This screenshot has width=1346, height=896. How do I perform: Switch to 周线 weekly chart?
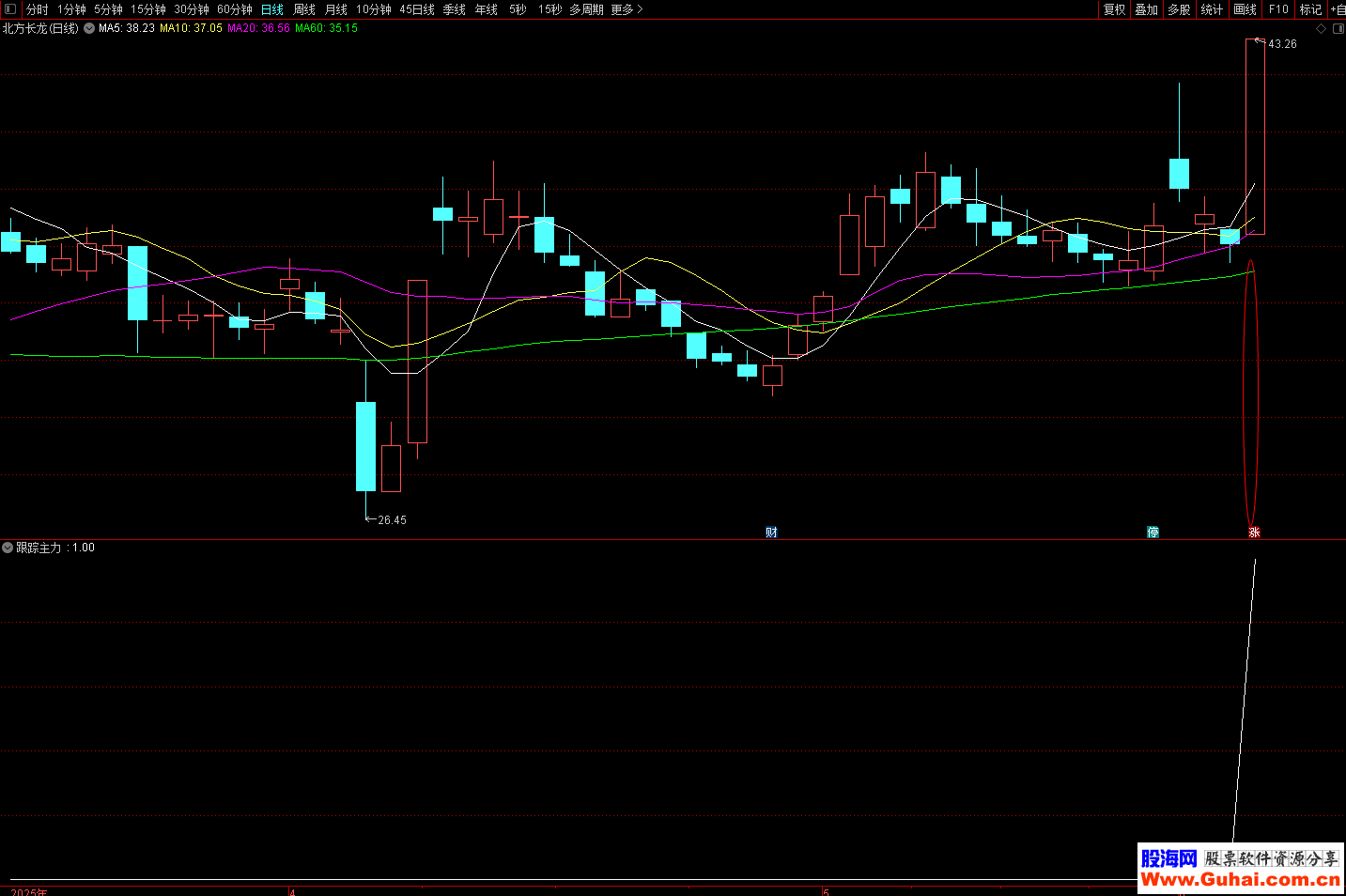click(304, 9)
